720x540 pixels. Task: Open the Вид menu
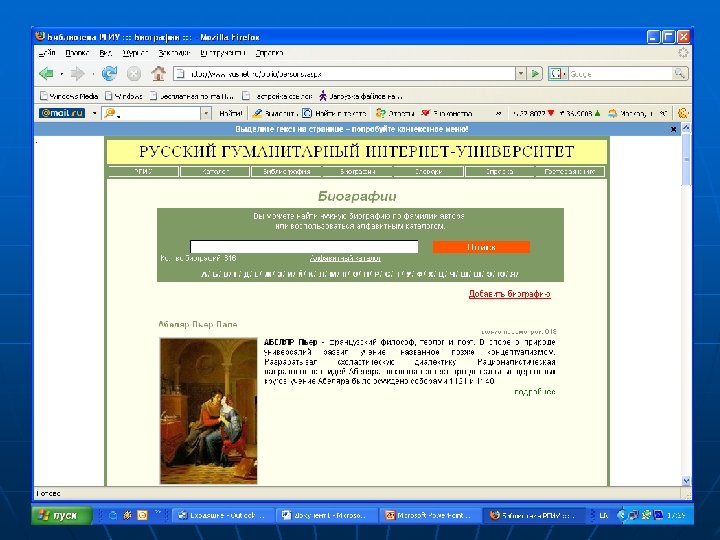click(106, 53)
